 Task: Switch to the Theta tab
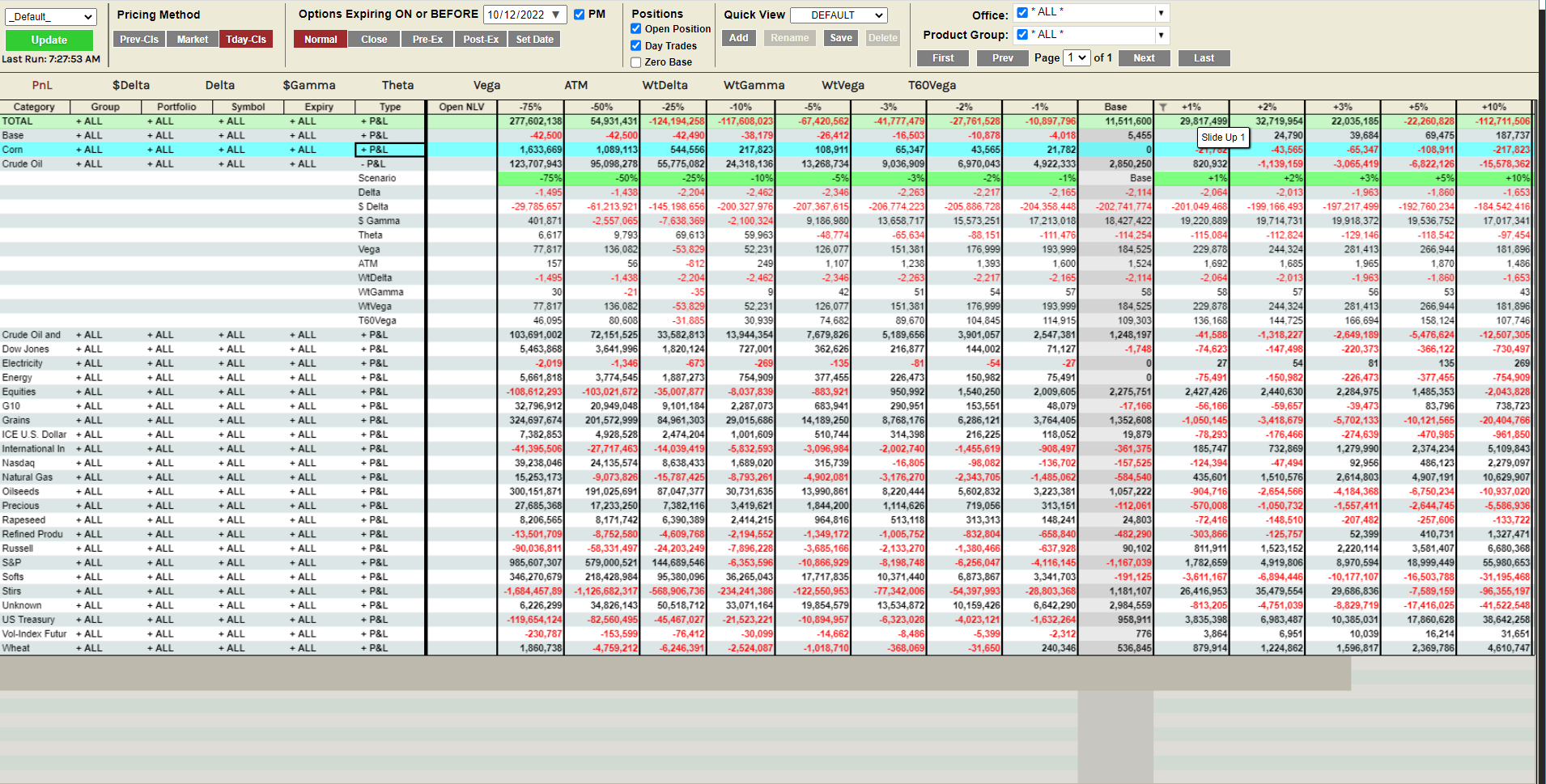coord(398,85)
